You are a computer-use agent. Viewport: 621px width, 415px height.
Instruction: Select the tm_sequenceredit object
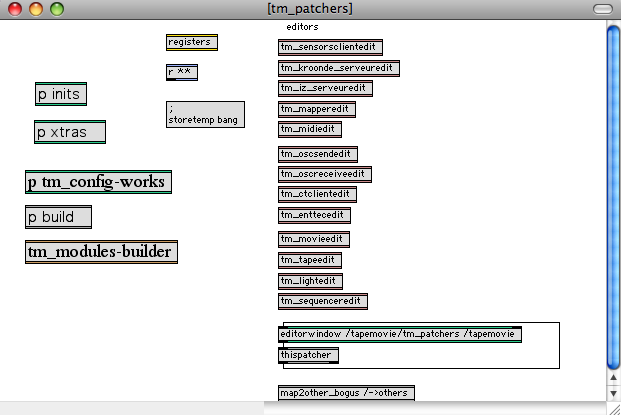(322, 301)
